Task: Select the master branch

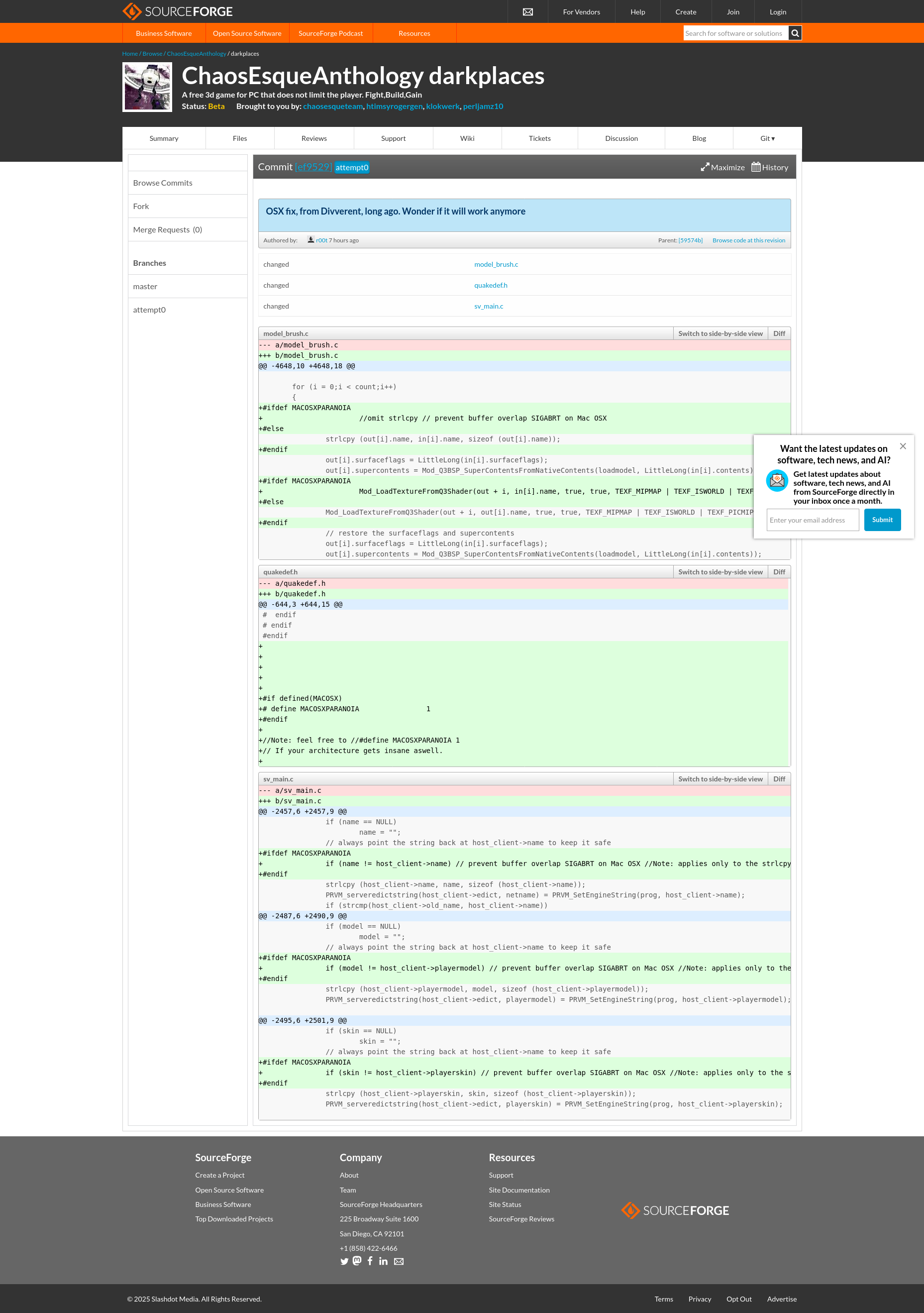Action: tap(188, 287)
